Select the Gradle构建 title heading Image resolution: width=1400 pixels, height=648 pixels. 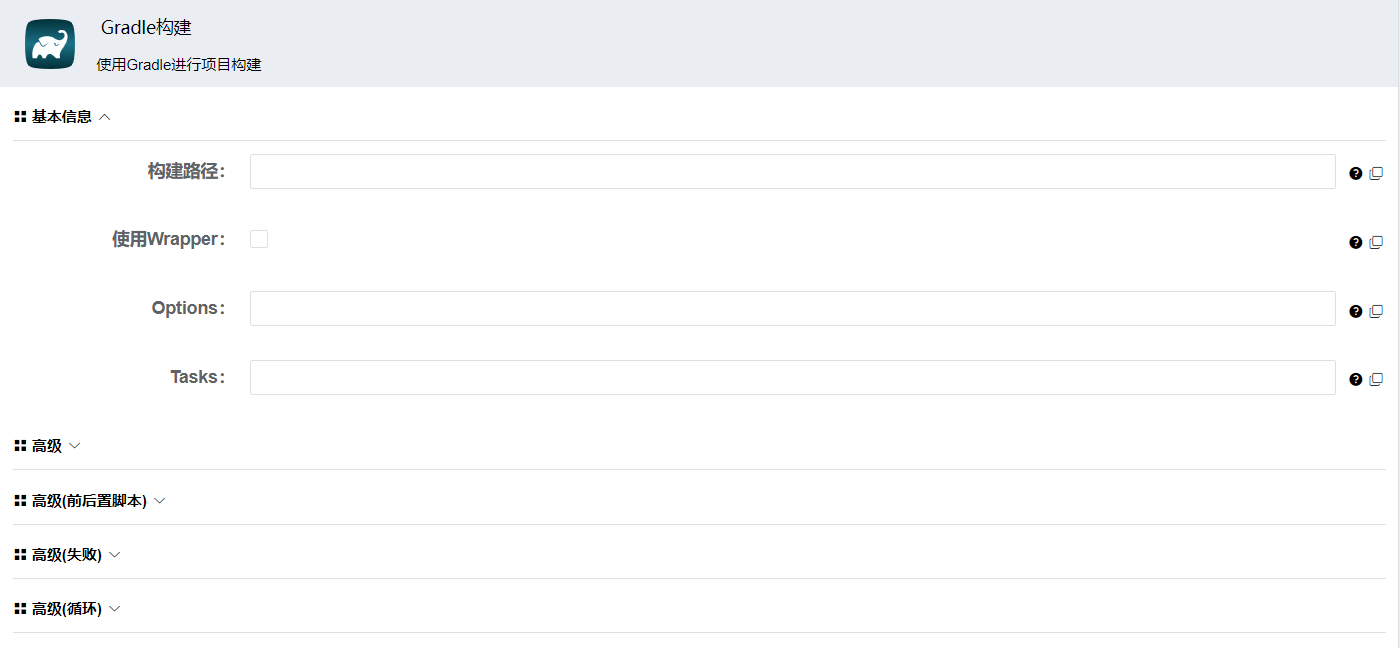(146, 28)
